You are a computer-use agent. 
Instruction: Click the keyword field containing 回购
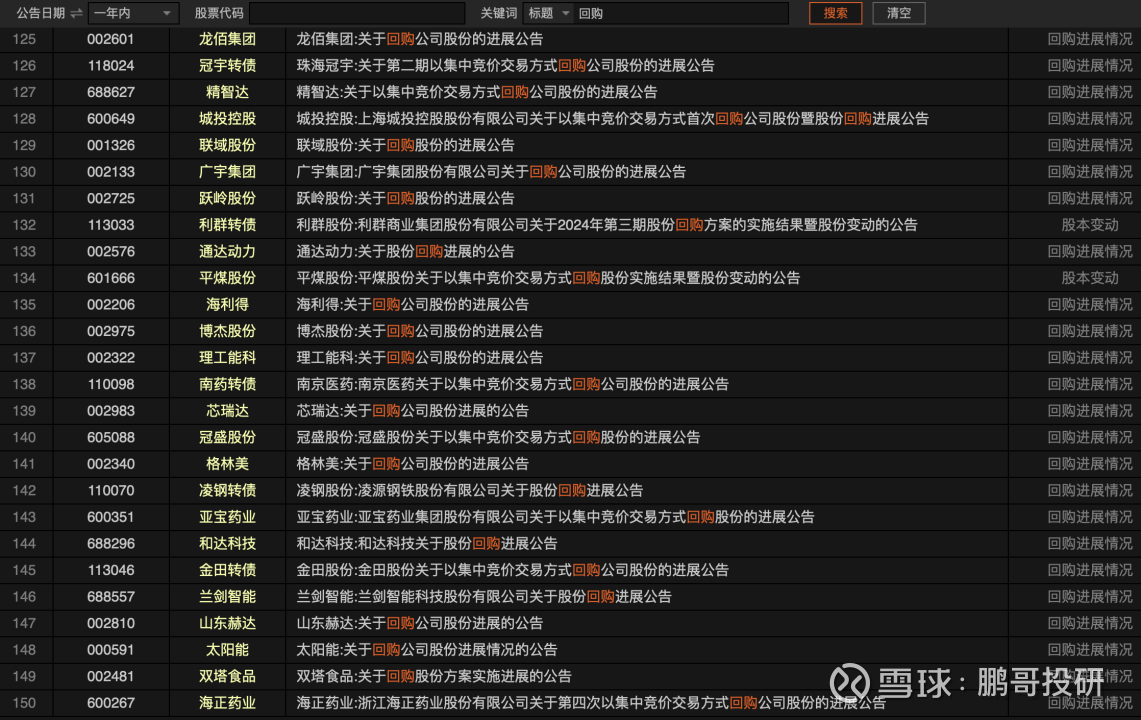click(x=681, y=13)
